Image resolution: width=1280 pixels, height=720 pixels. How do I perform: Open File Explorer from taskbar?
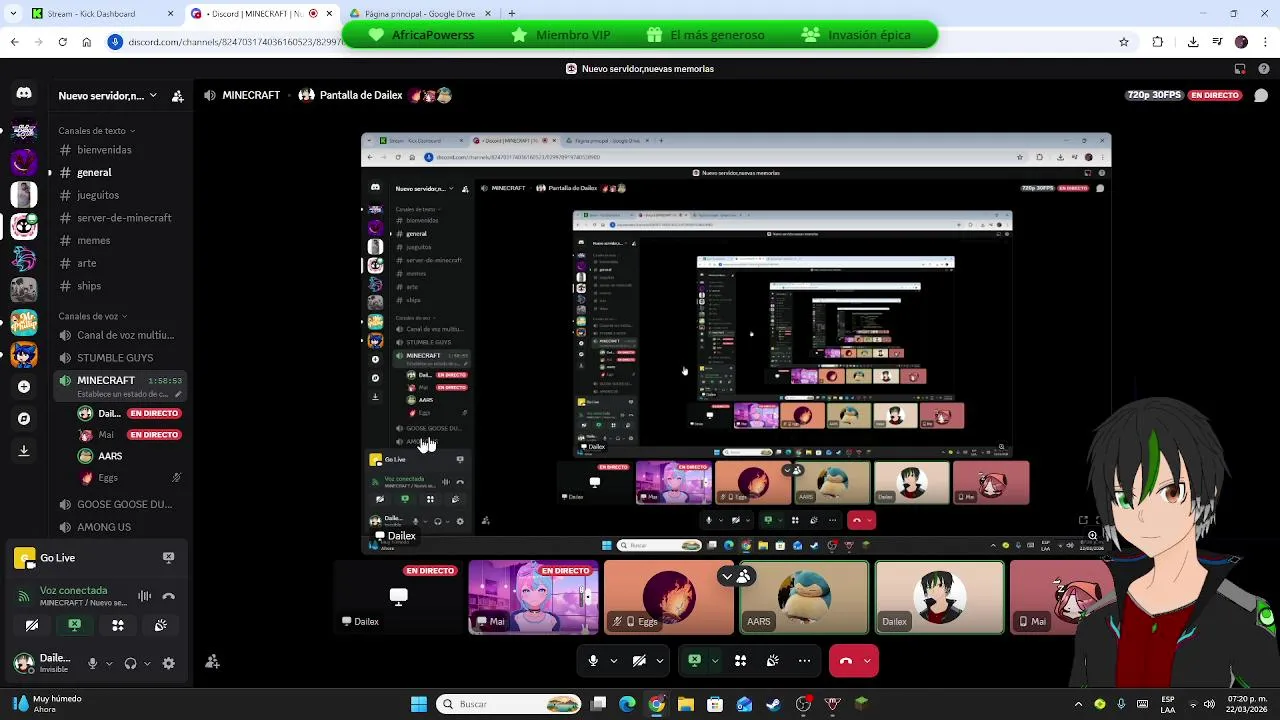tap(686, 704)
